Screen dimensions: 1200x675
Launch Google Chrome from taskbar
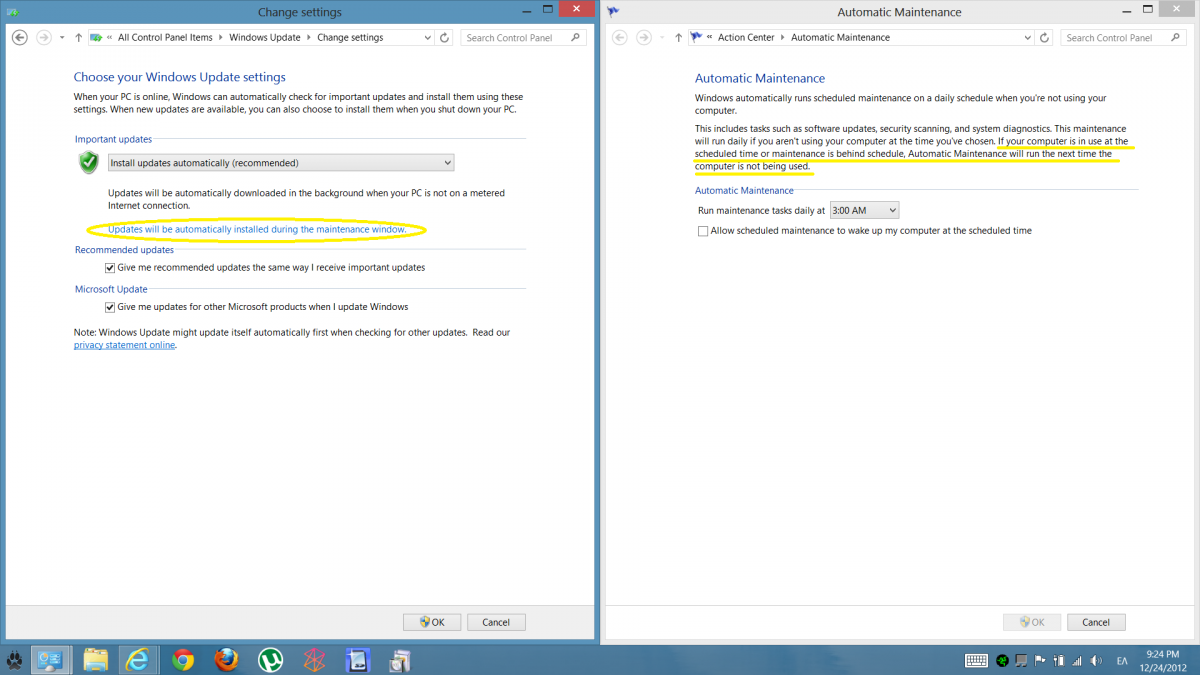182,660
